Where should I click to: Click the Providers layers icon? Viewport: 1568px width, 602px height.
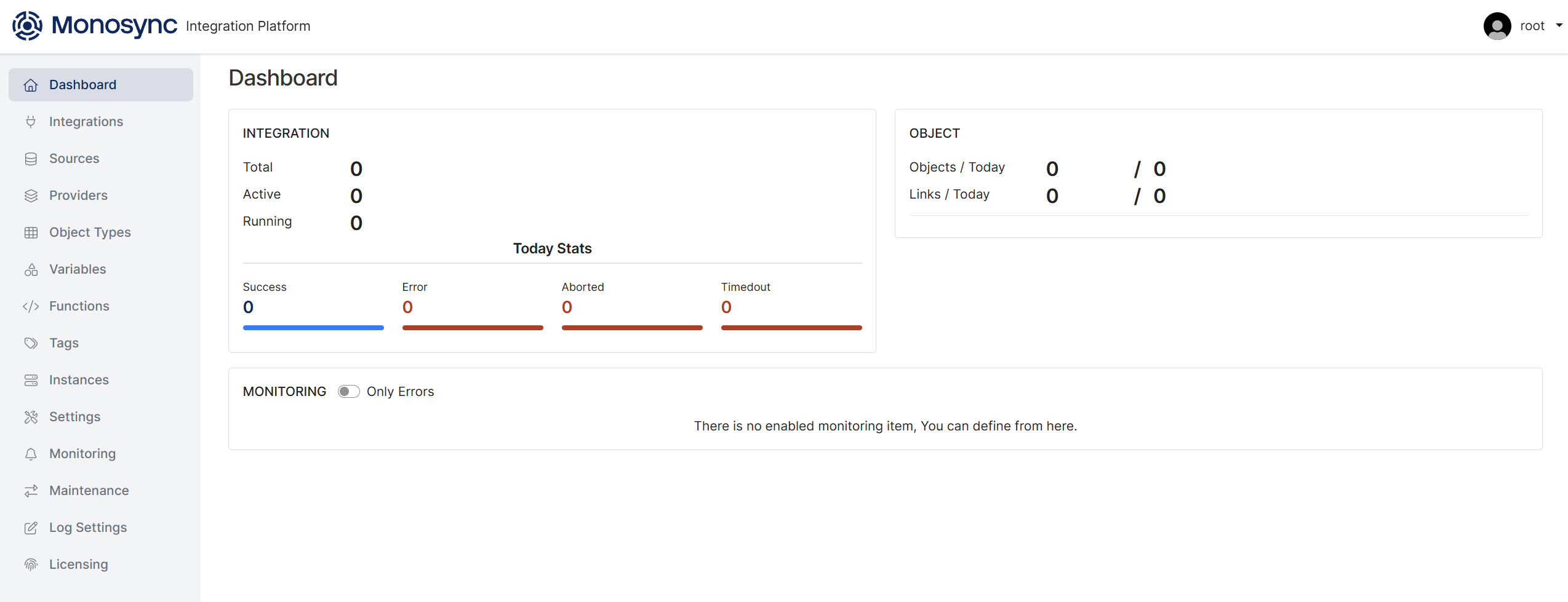click(x=31, y=196)
